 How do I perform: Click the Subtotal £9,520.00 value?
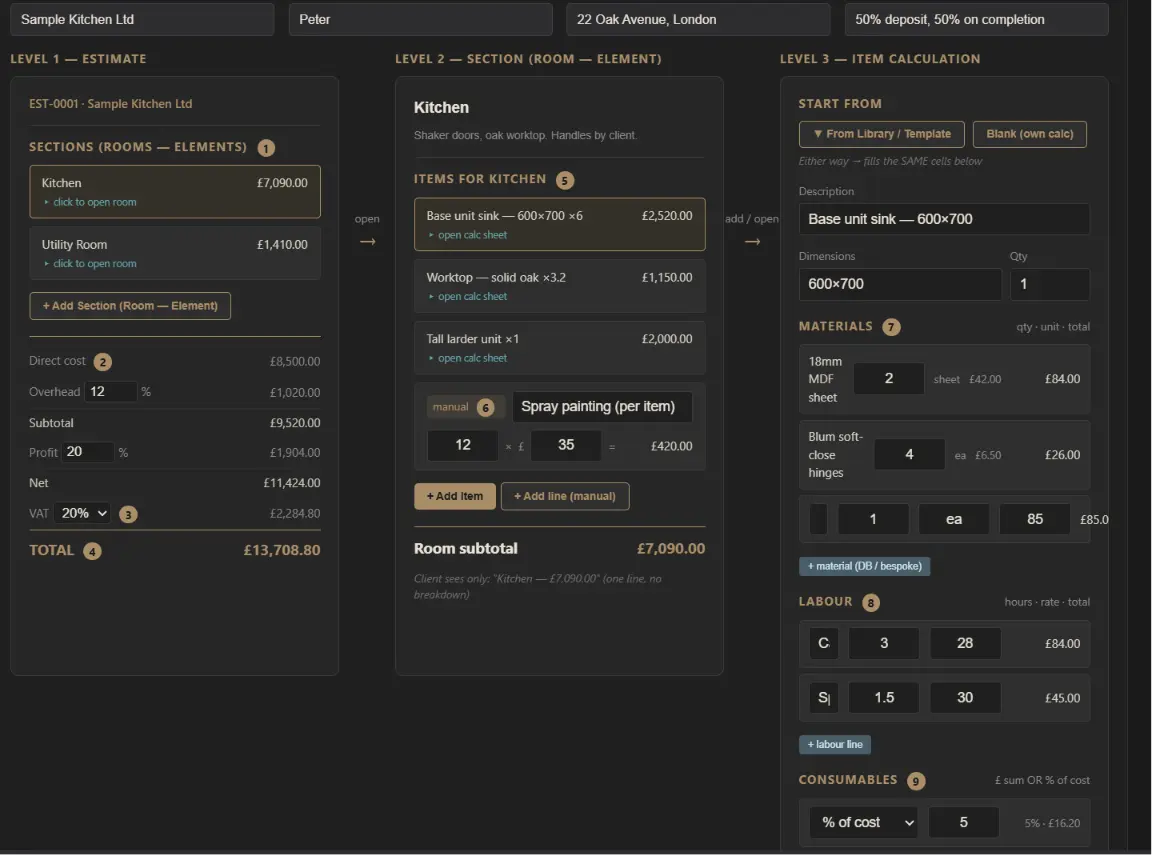point(295,423)
